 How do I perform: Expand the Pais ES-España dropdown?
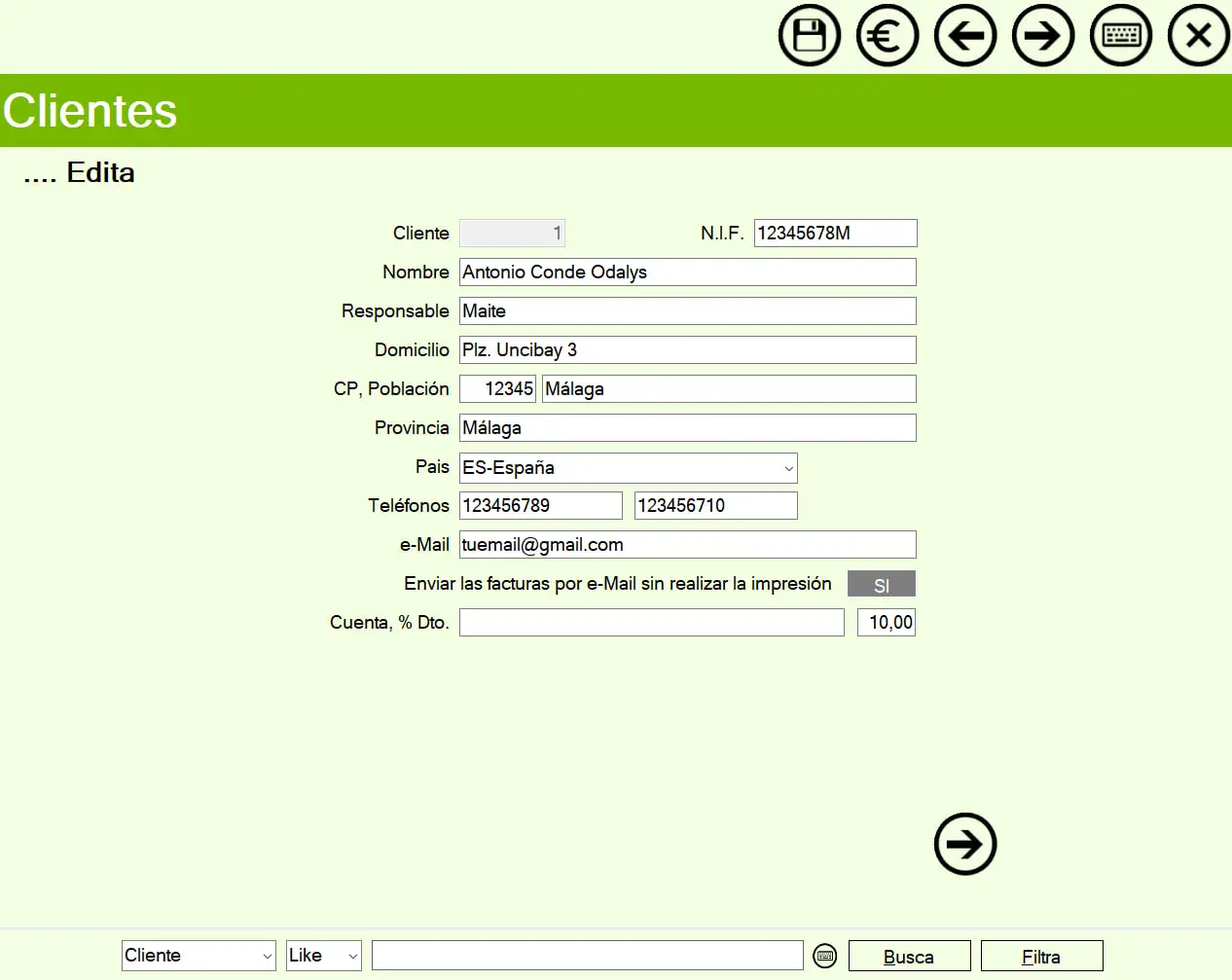(x=787, y=468)
